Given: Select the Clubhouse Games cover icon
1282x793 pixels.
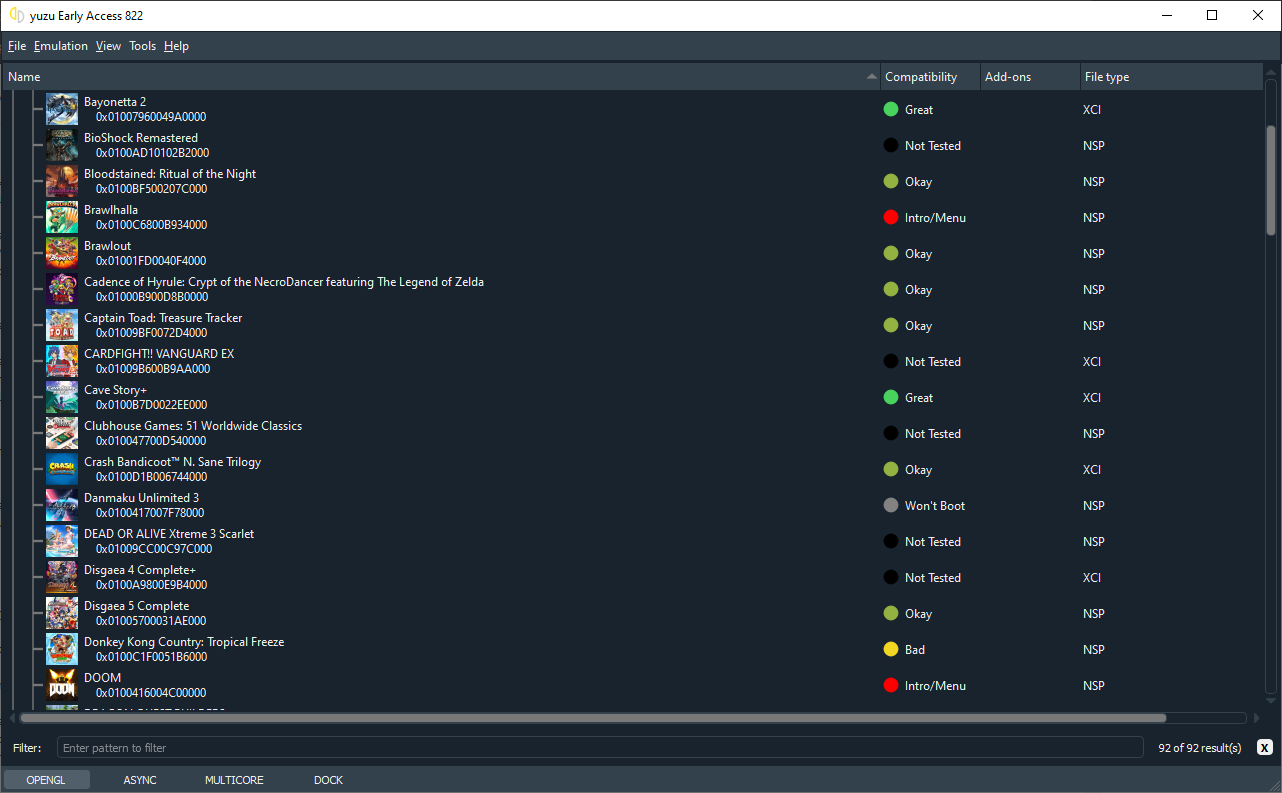Looking at the screenshot, I should click(62, 433).
